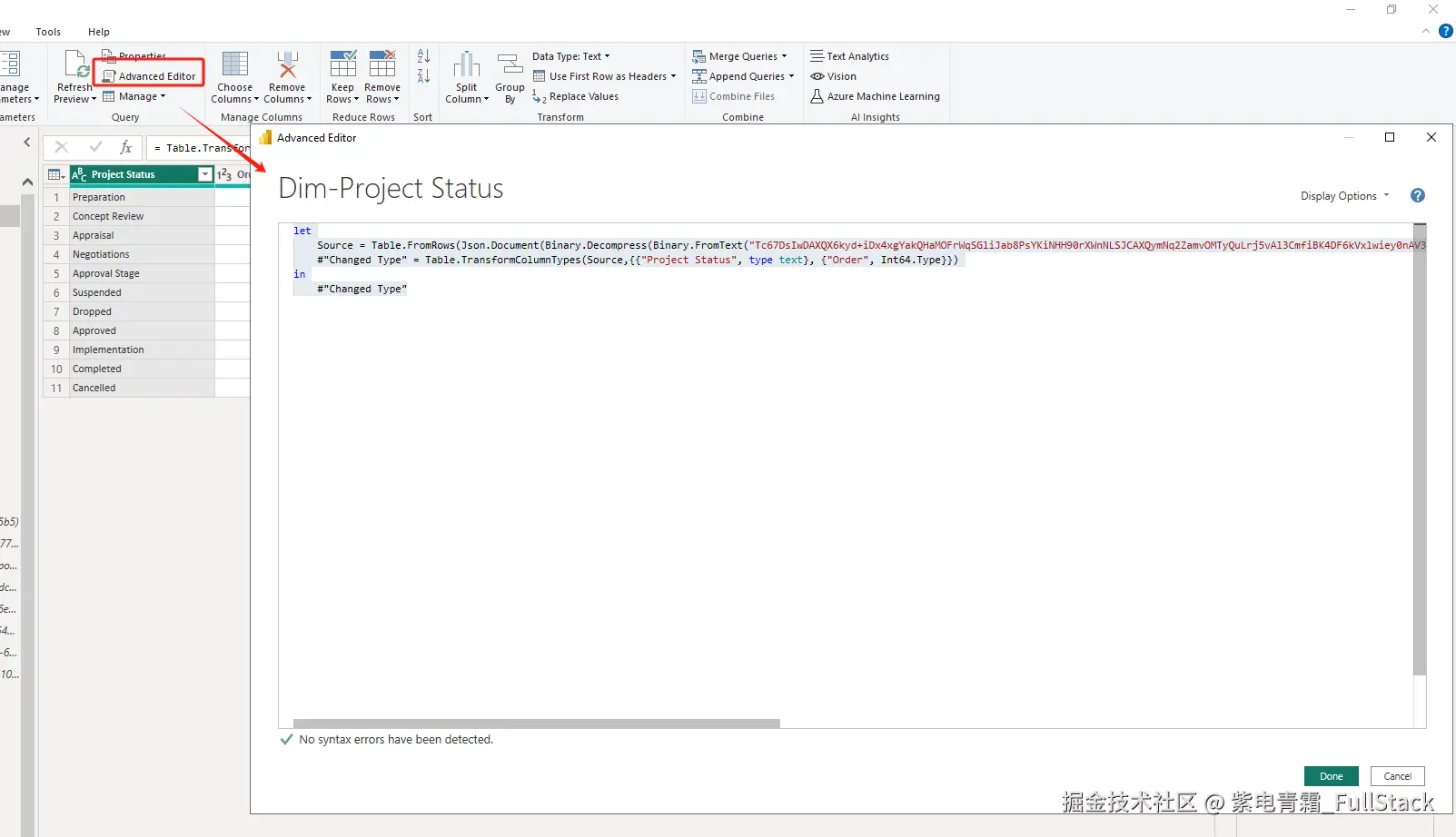Viewport: 1456px width, 837px height.
Task: Open Text Analytics in AI Insights
Action: [850, 56]
